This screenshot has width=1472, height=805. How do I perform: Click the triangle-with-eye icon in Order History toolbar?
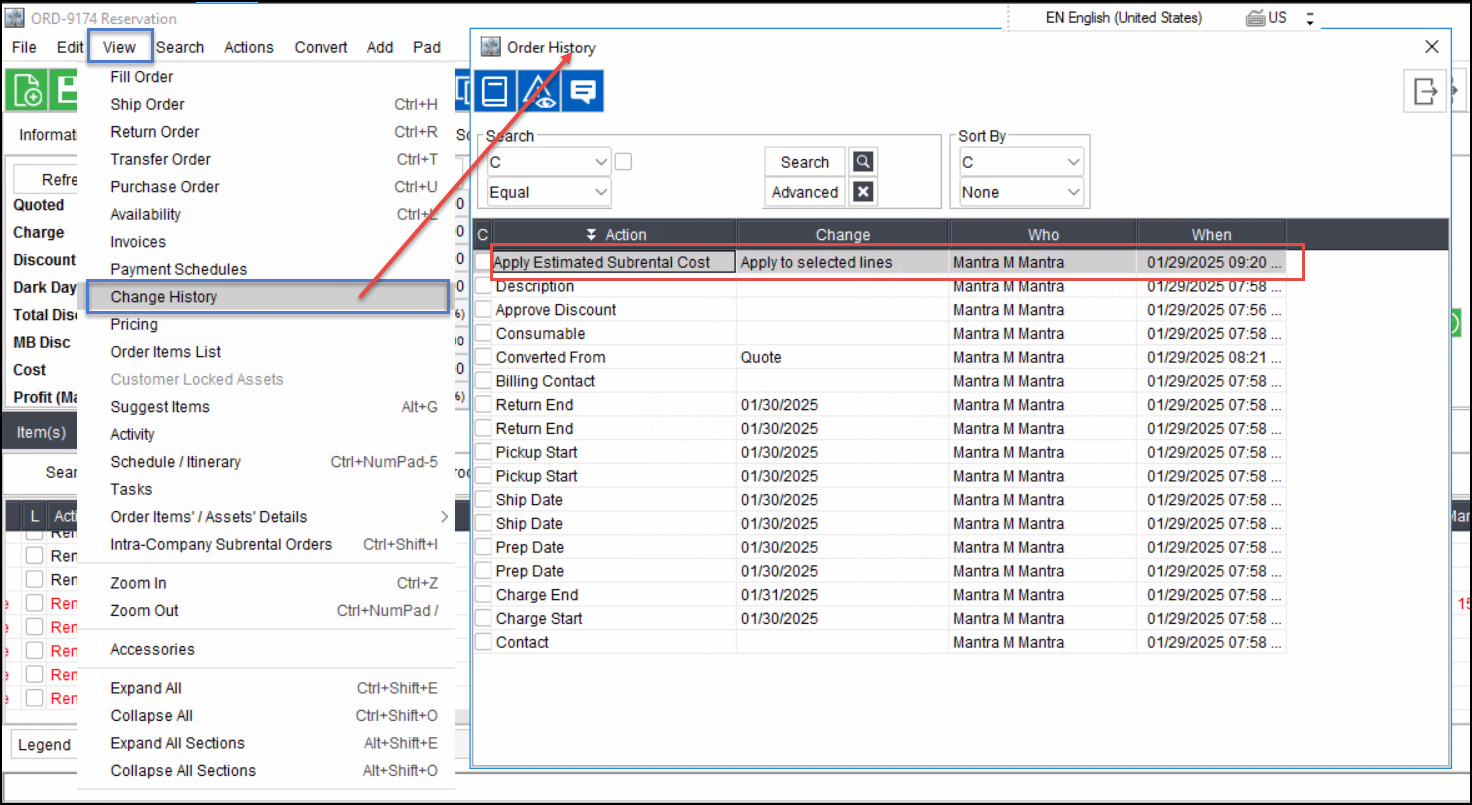click(540, 91)
